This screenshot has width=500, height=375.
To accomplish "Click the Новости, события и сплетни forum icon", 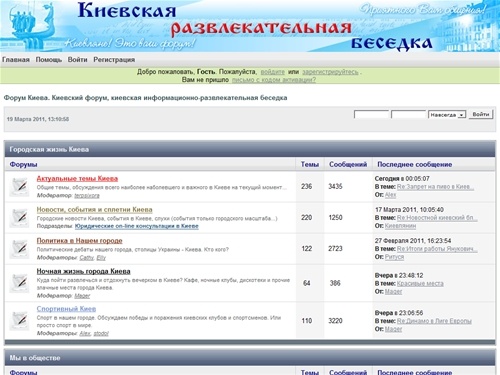I will tap(20, 217).
